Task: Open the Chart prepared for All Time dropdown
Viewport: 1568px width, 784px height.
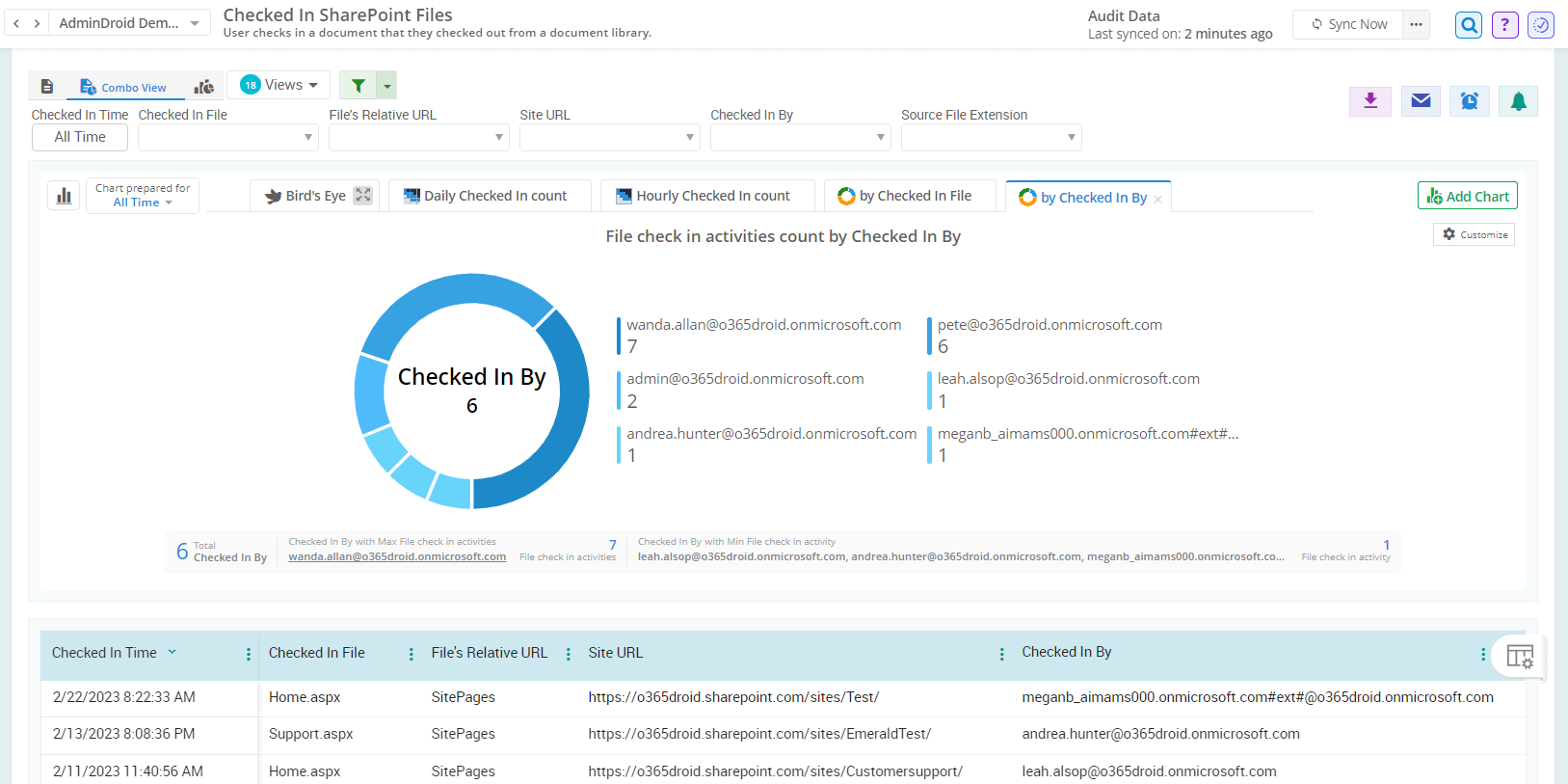Action: click(143, 196)
